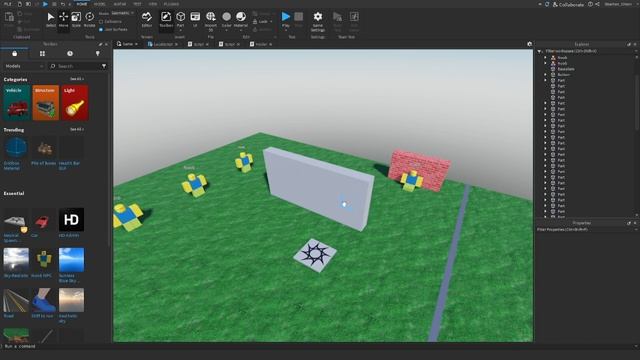The image size is (640, 360).
Task: Expand the first Noob model in Explorer
Action: (545, 58)
